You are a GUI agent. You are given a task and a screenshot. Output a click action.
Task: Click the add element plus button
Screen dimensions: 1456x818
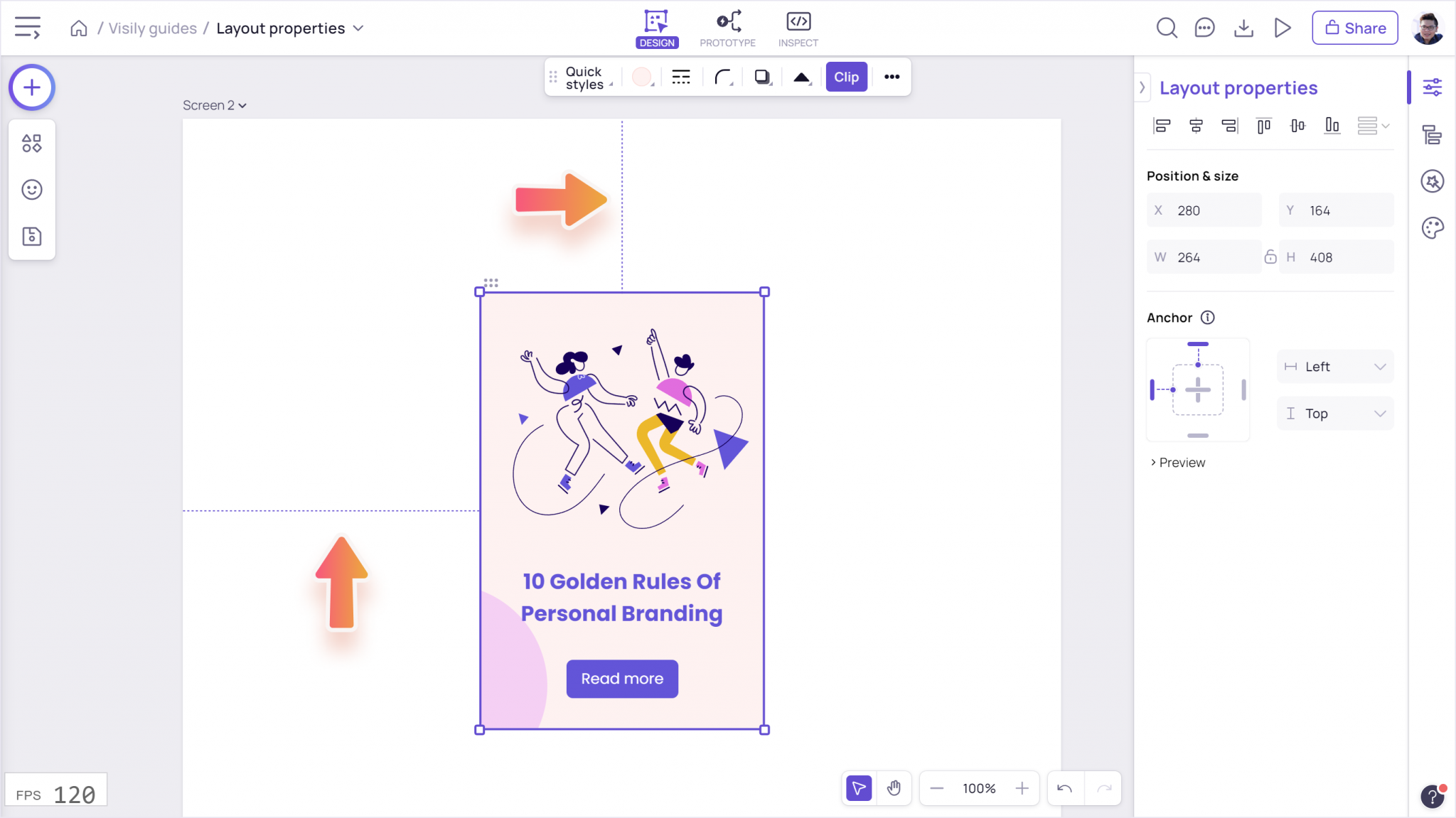click(x=31, y=87)
